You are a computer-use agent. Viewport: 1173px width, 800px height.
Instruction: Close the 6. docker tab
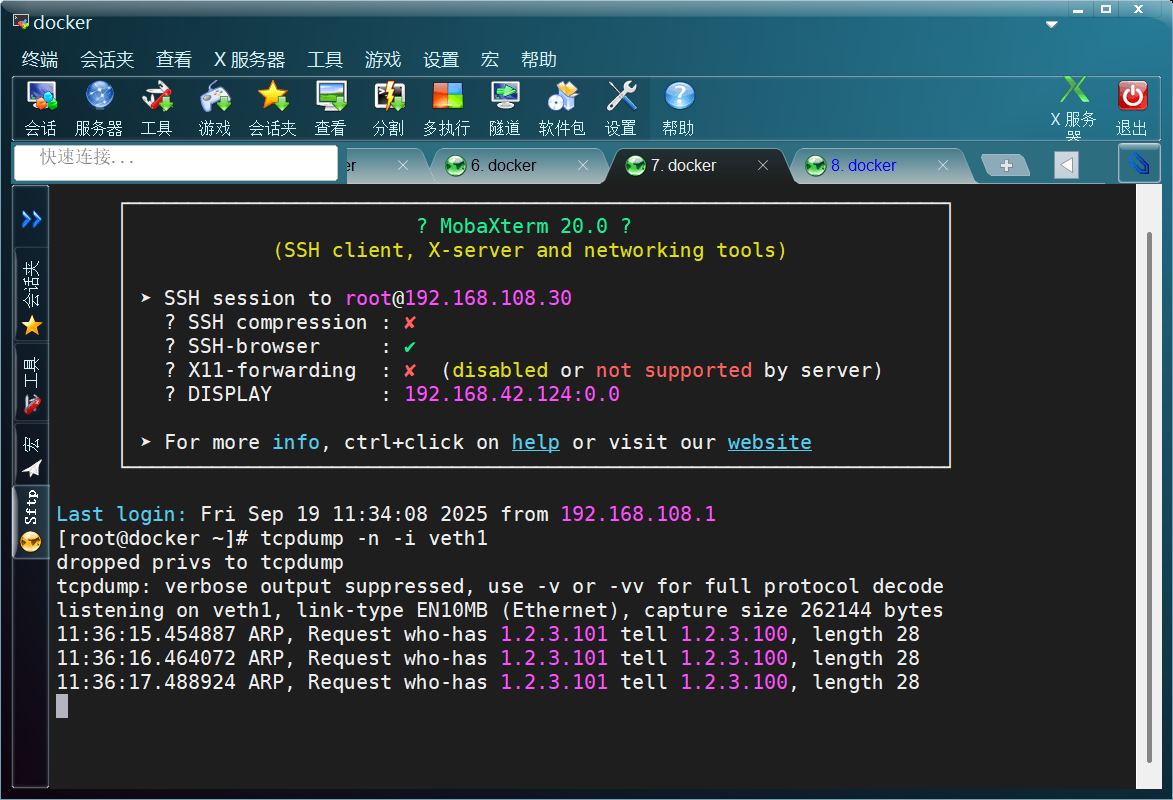pos(583,165)
